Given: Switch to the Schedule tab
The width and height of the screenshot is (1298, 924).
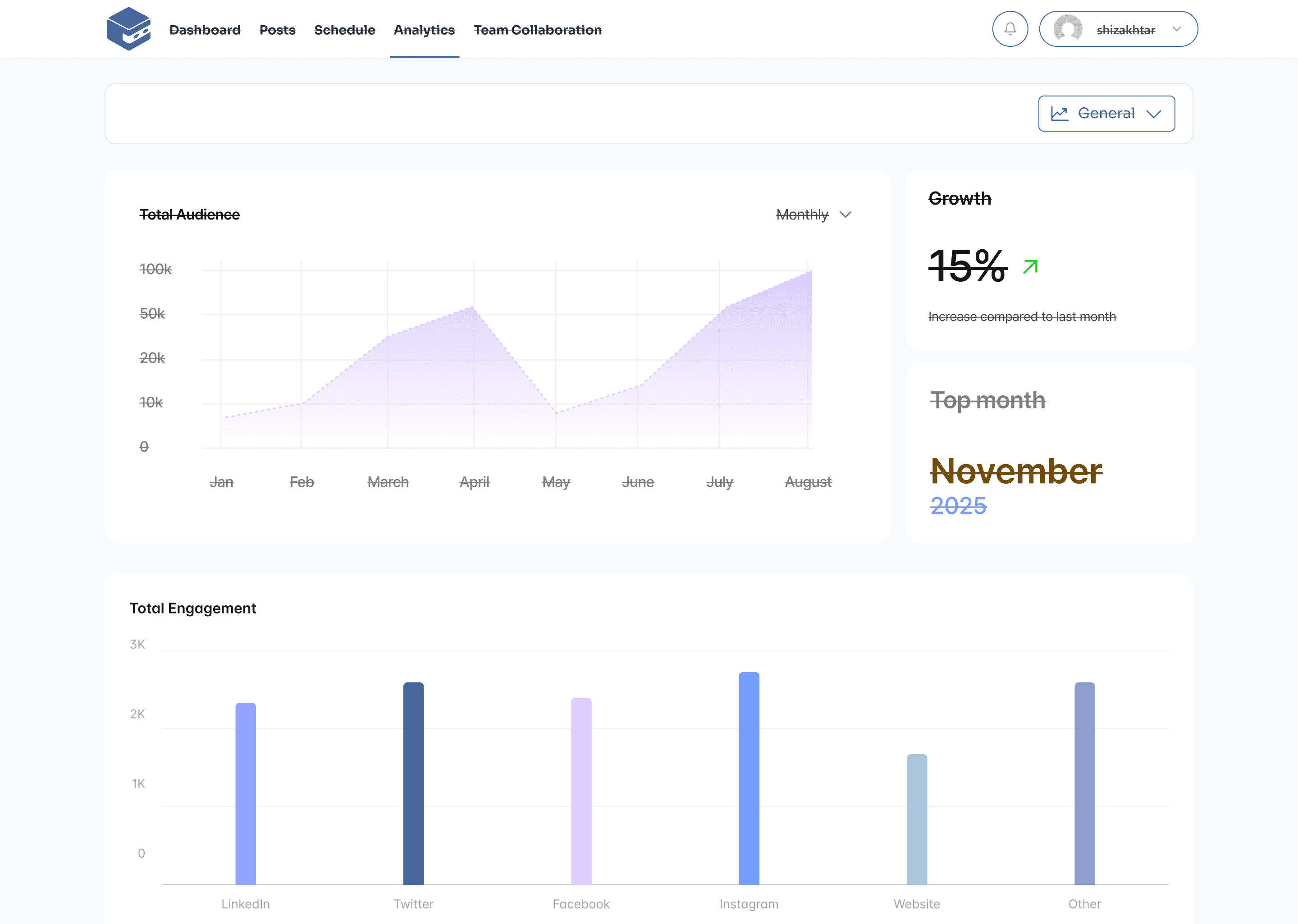Looking at the screenshot, I should (344, 30).
